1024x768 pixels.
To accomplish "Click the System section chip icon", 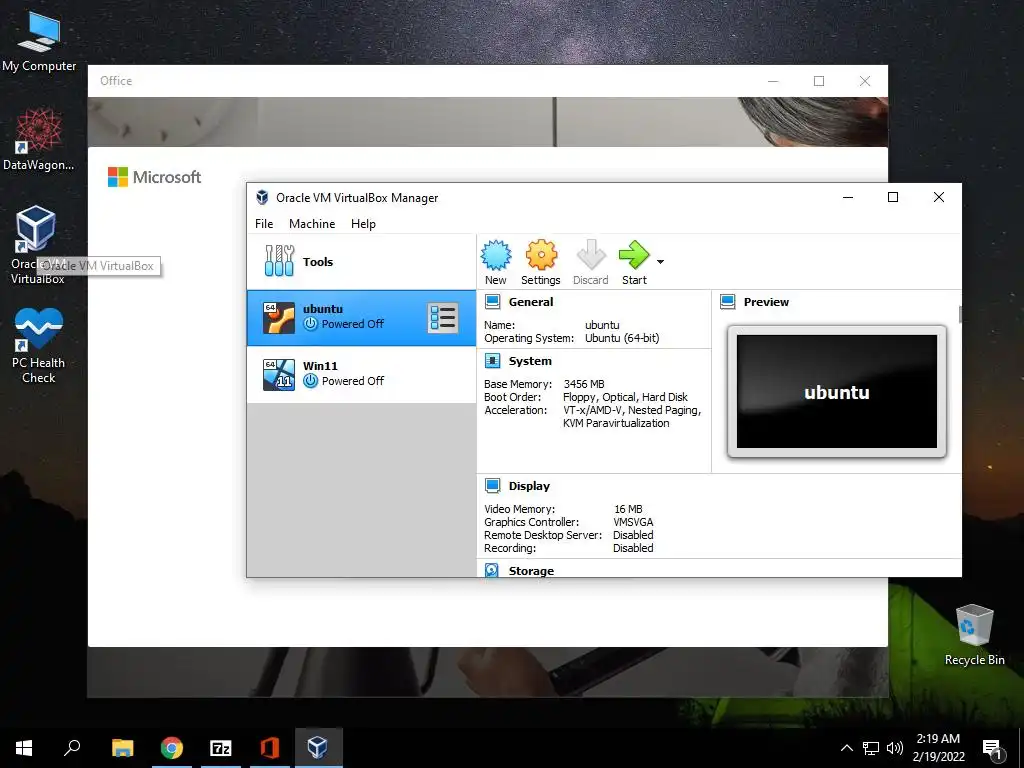I will point(492,360).
